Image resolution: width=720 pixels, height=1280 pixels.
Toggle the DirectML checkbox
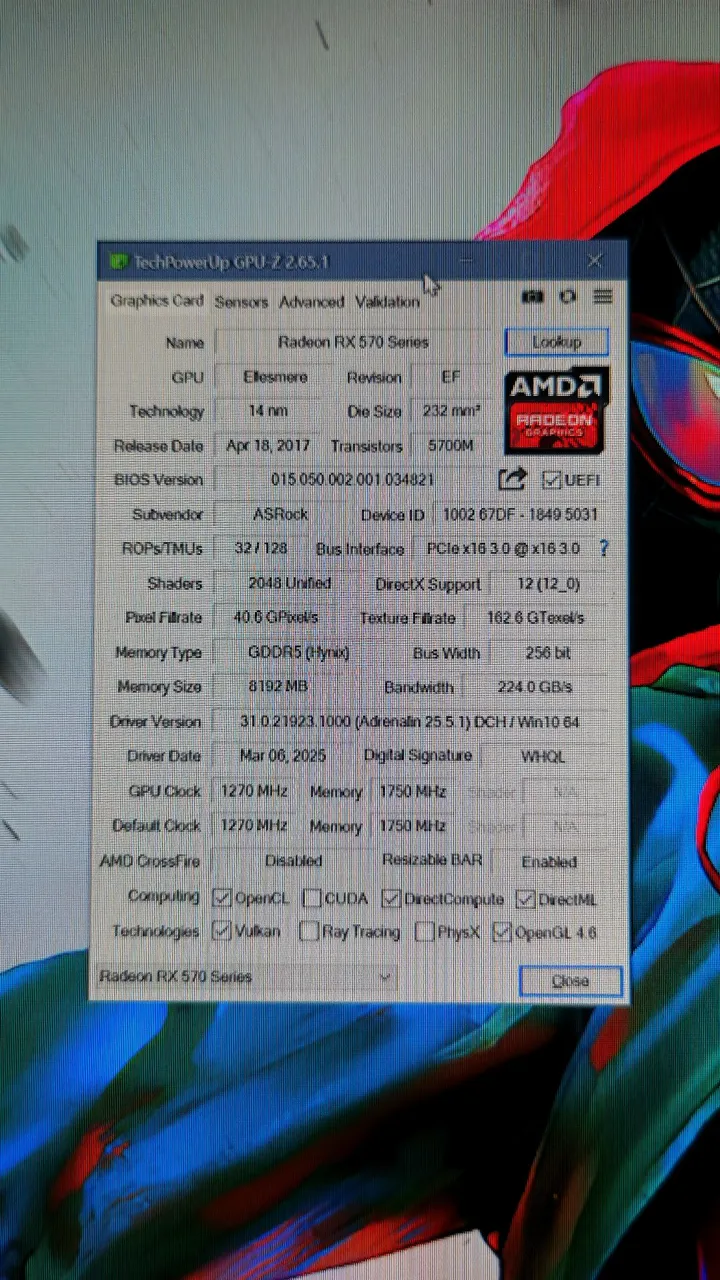coord(526,899)
